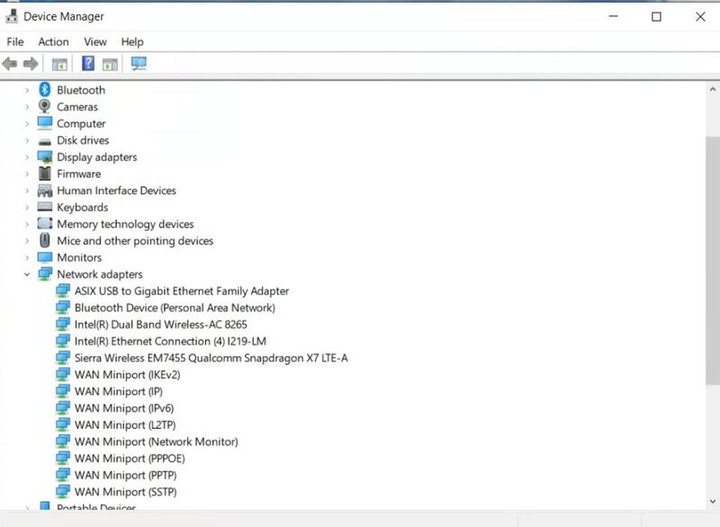
Task: Click the Disk drives icon
Action: (45, 141)
